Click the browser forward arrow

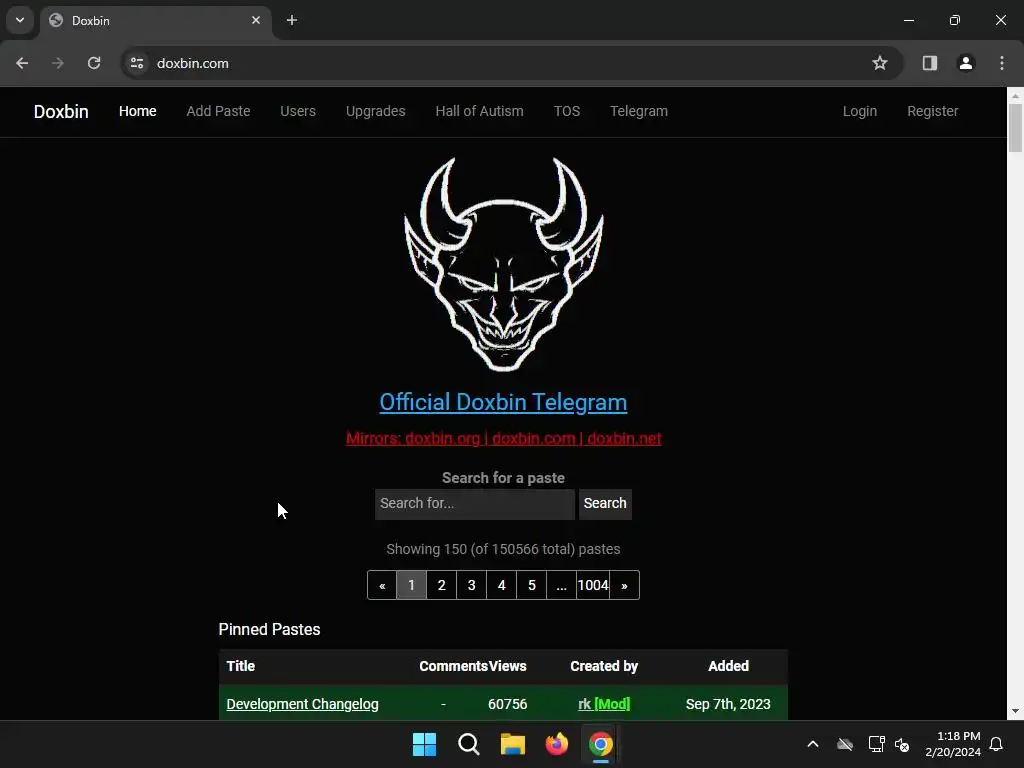58,63
